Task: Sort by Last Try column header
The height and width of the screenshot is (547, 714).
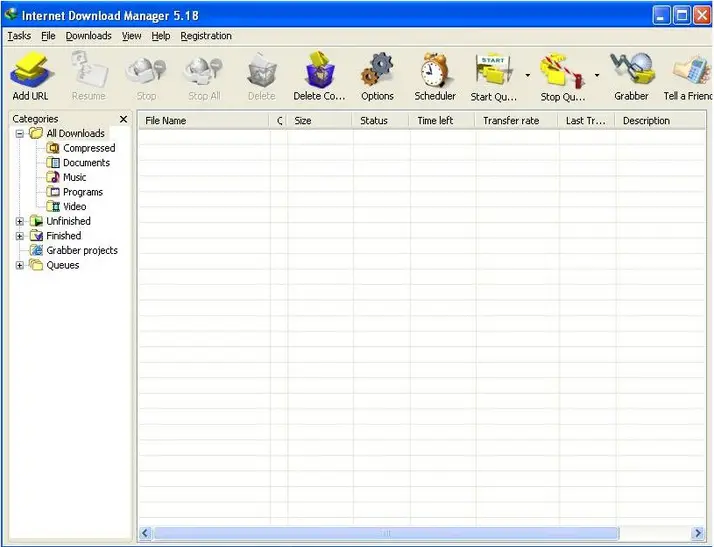Action: (x=586, y=121)
